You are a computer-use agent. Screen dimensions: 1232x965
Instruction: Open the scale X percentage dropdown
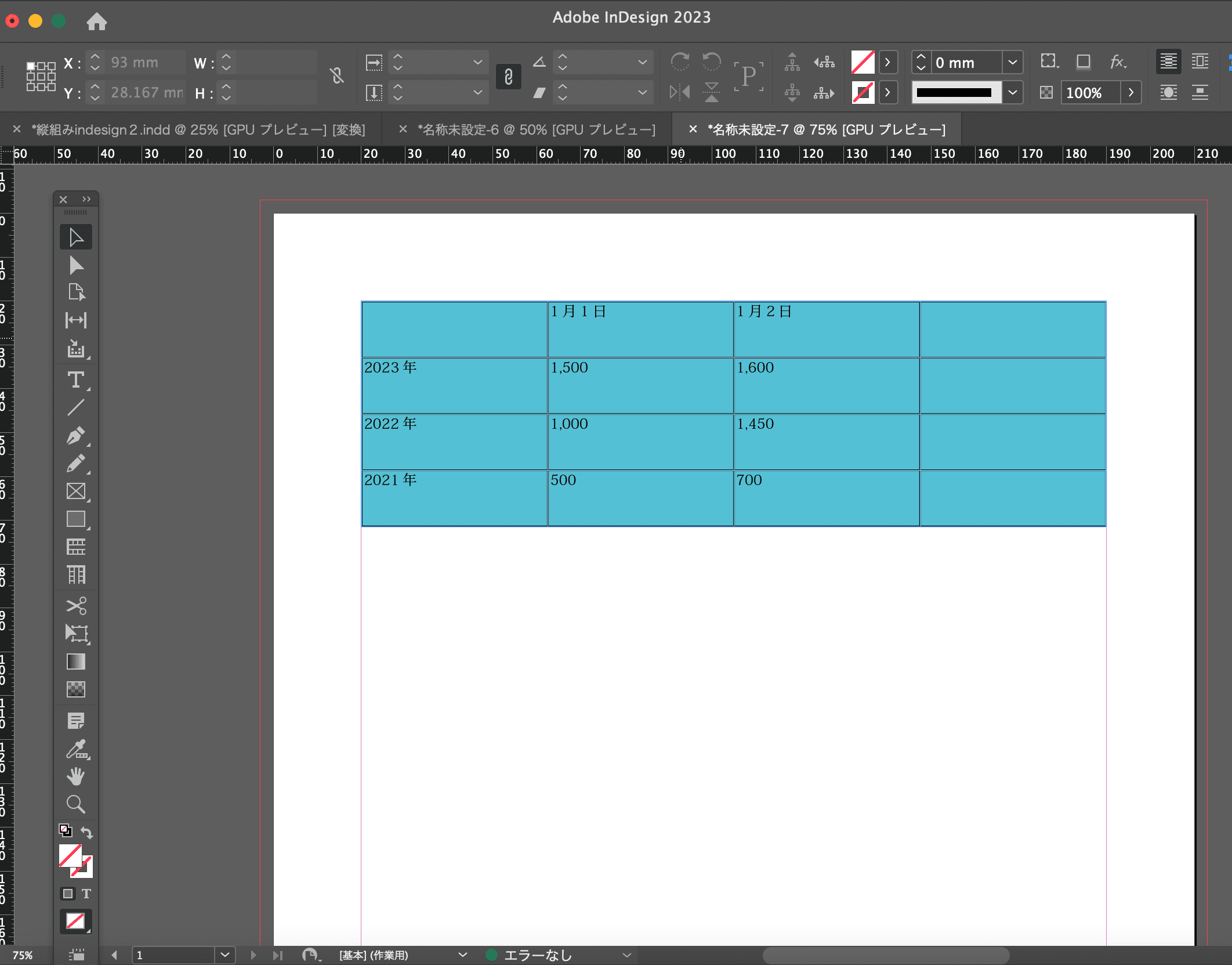[x=477, y=62]
